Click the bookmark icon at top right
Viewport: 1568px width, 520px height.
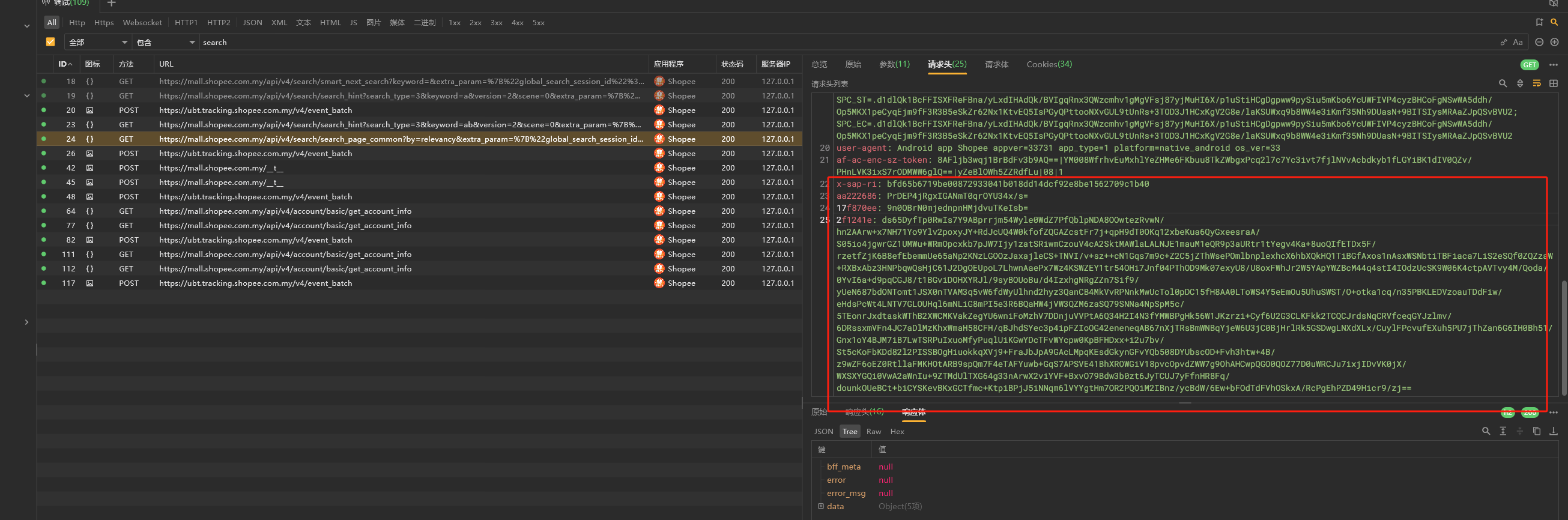click(x=1539, y=22)
